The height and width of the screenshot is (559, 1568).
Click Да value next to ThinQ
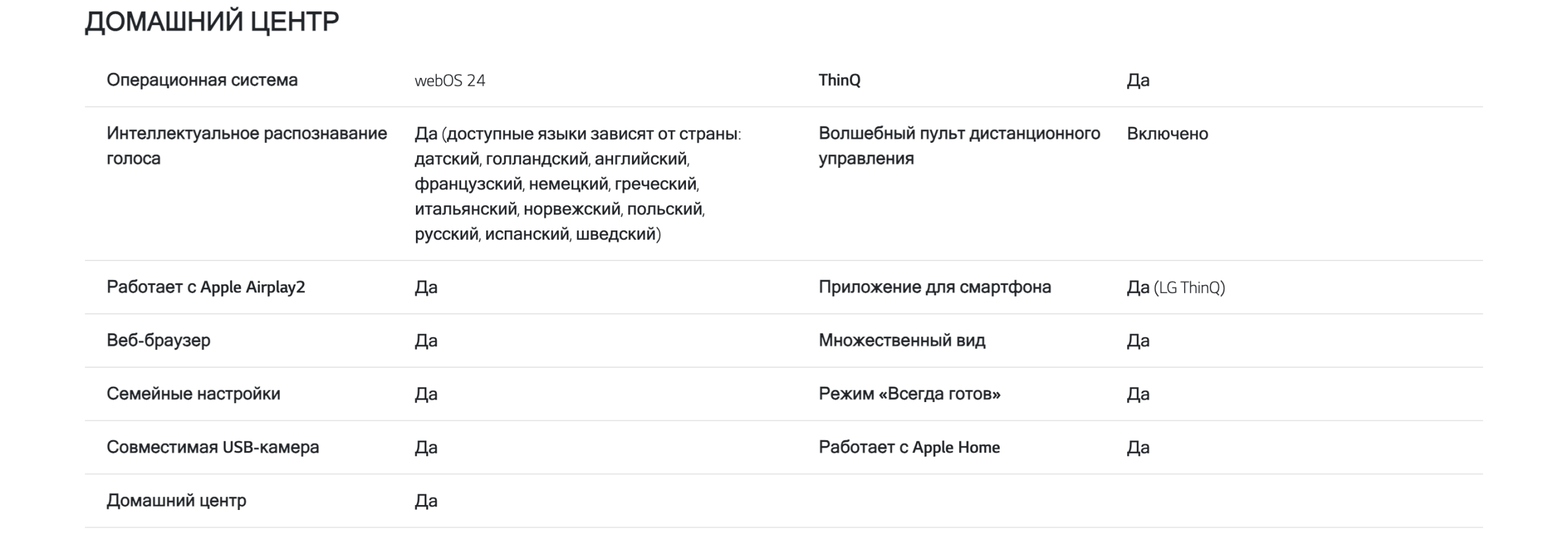point(1138,80)
